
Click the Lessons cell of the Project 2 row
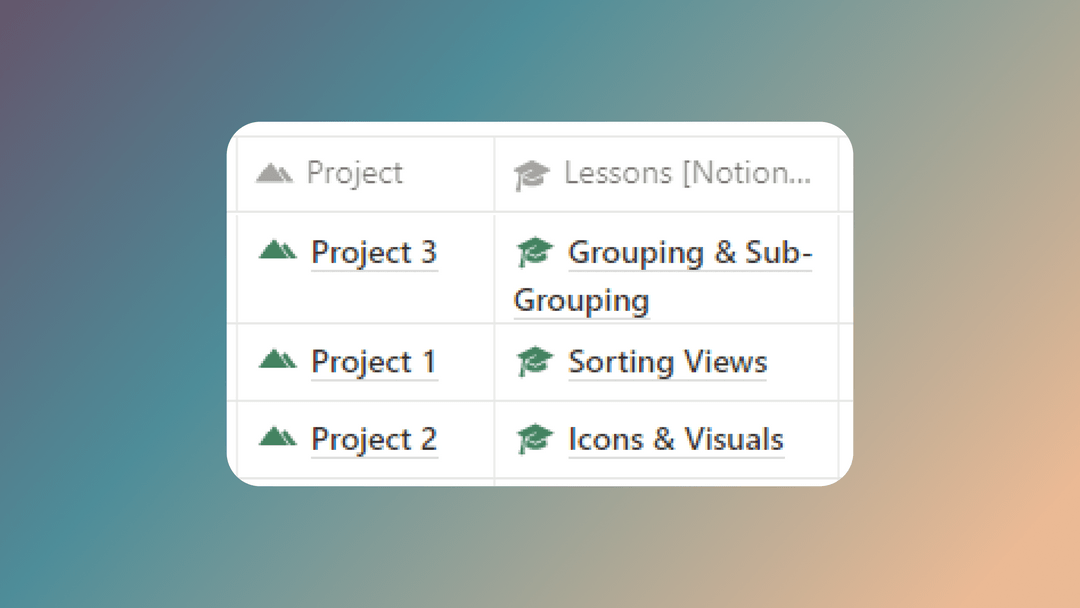[810, 439]
